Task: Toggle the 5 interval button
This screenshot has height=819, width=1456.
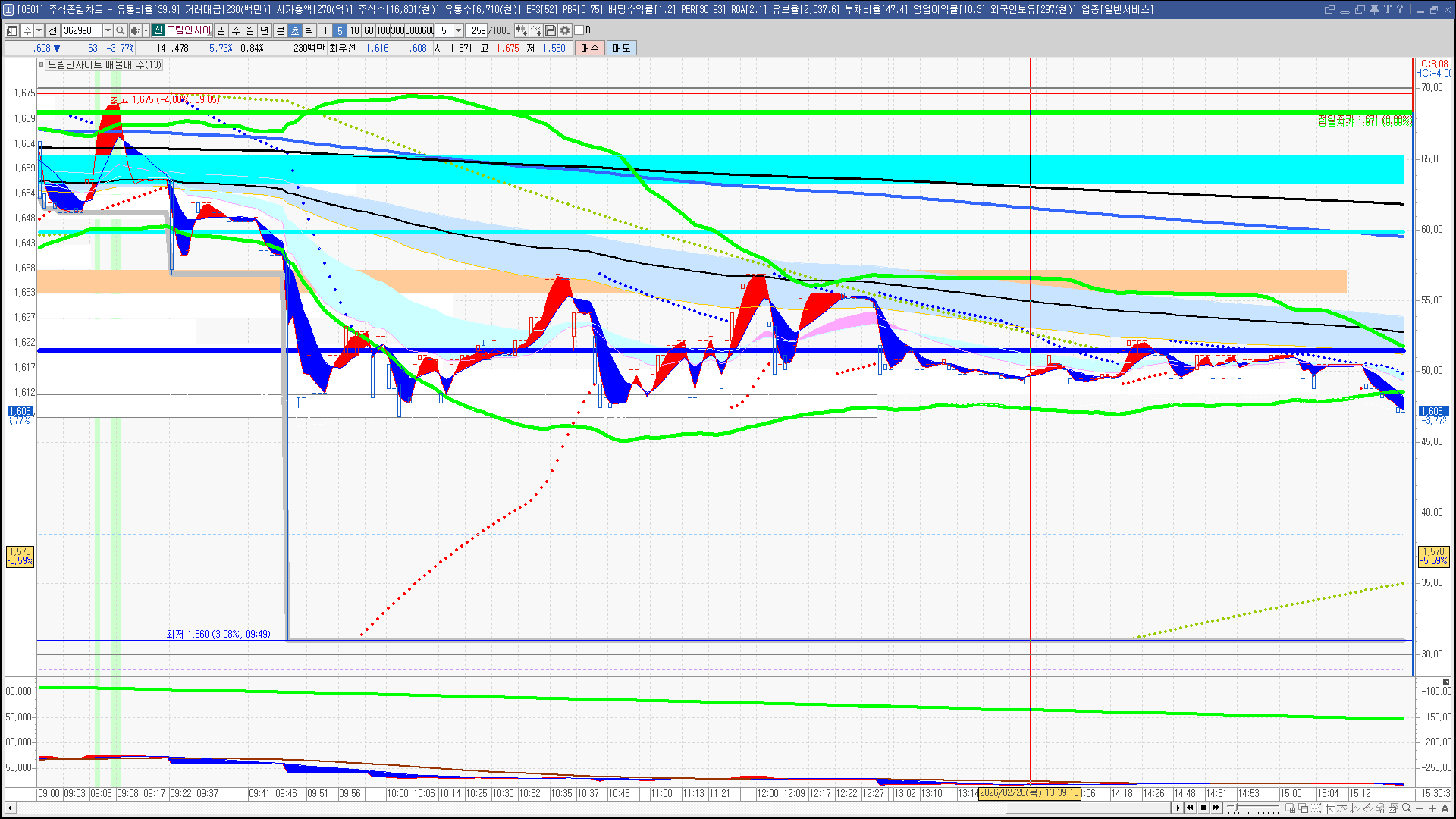Action: click(x=340, y=30)
